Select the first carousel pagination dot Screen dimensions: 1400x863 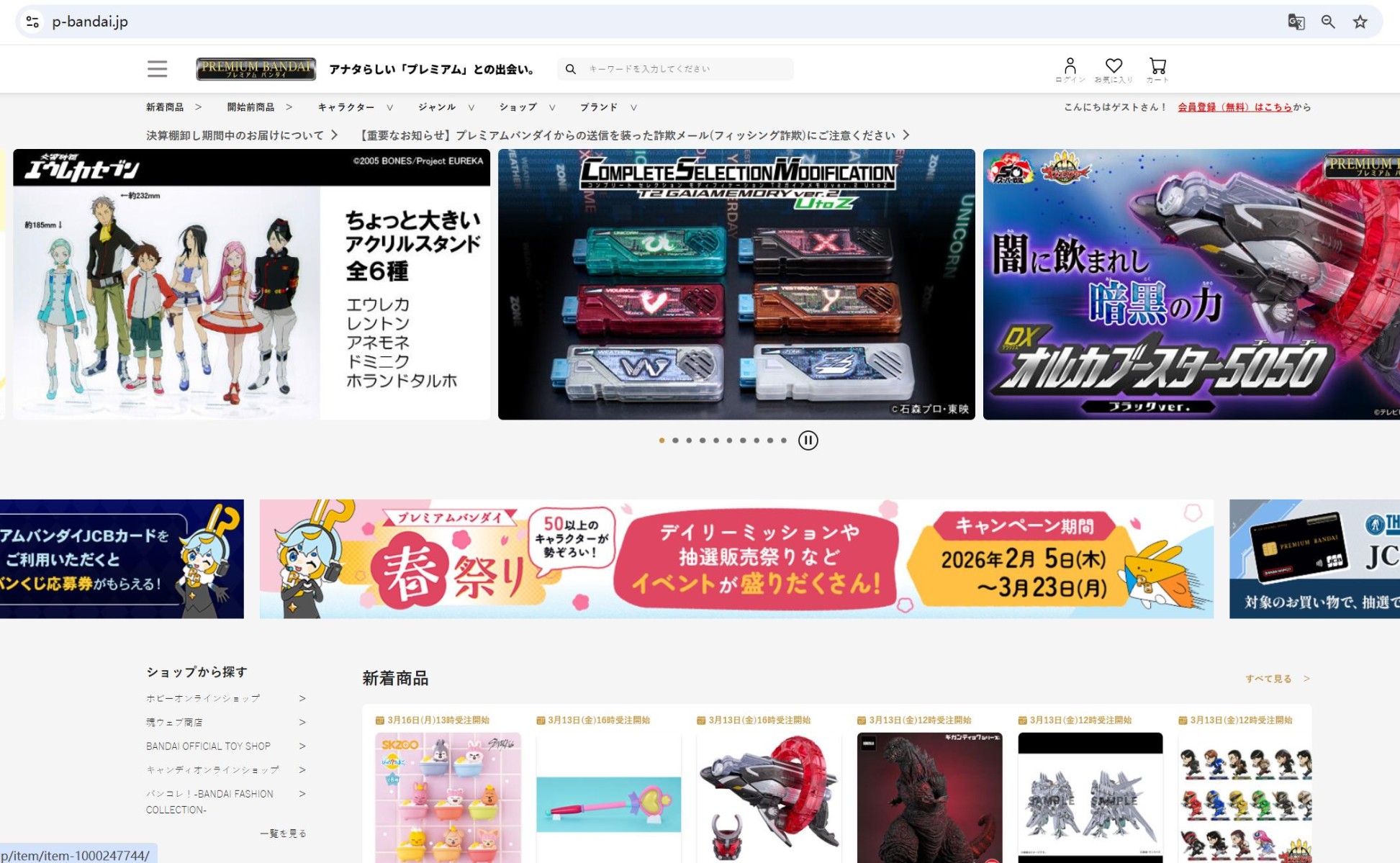pyautogui.click(x=661, y=440)
